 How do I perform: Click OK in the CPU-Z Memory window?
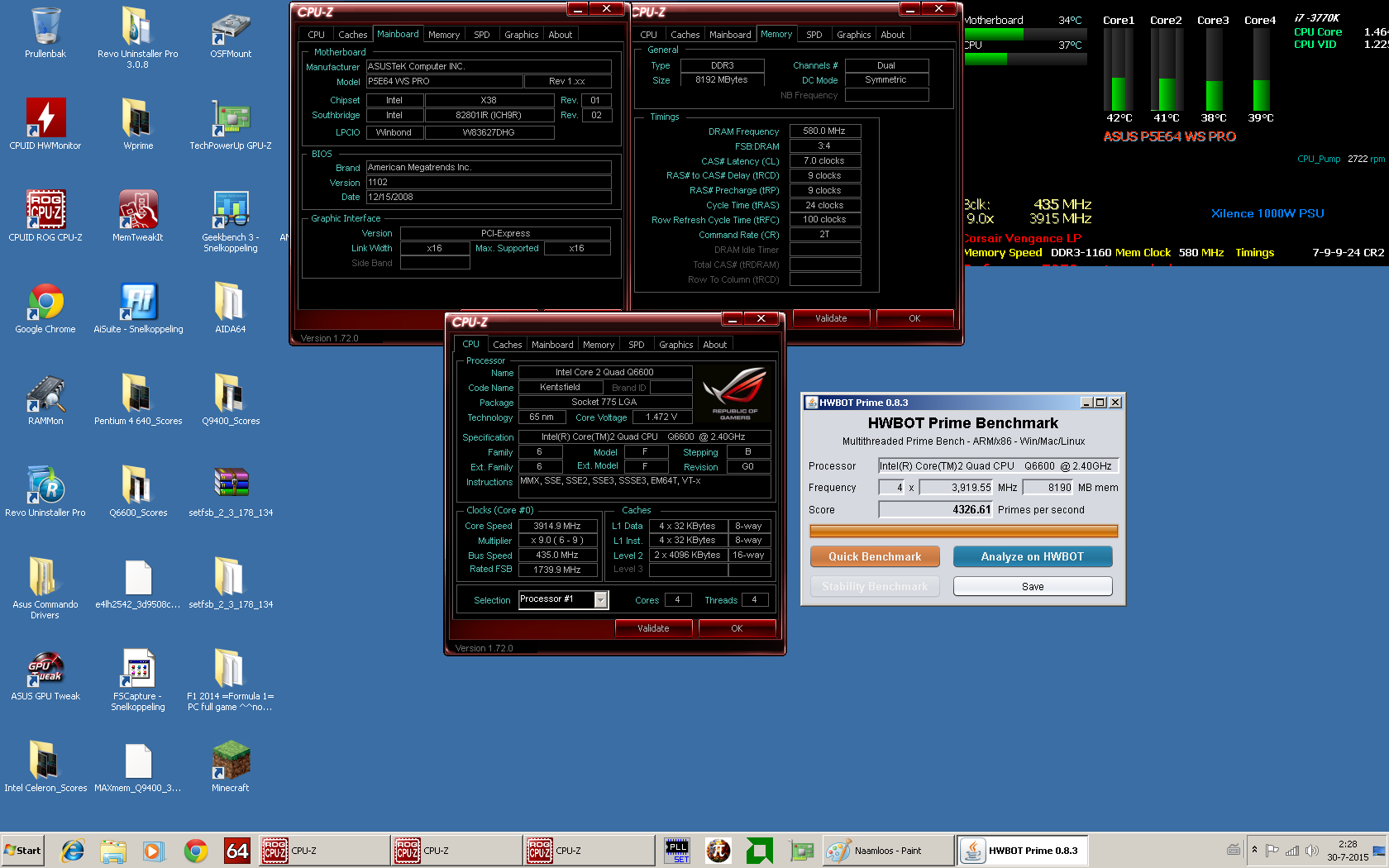[x=914, y=318]
